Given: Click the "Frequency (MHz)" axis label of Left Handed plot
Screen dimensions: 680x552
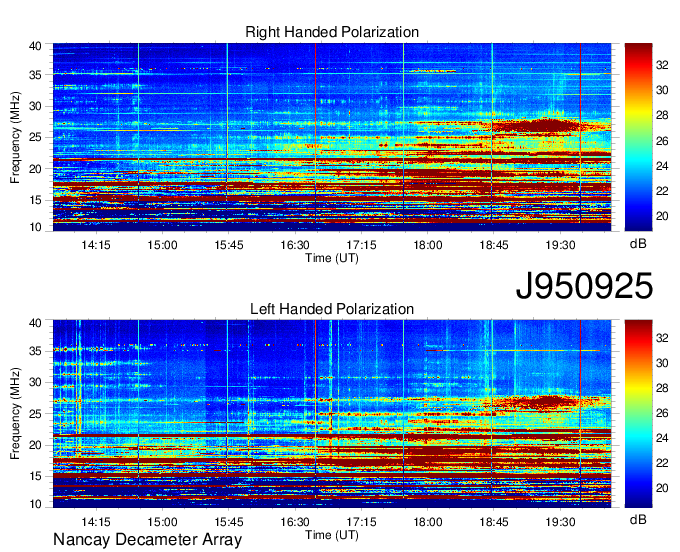Looking at the screenshot, I should (15, 414).
